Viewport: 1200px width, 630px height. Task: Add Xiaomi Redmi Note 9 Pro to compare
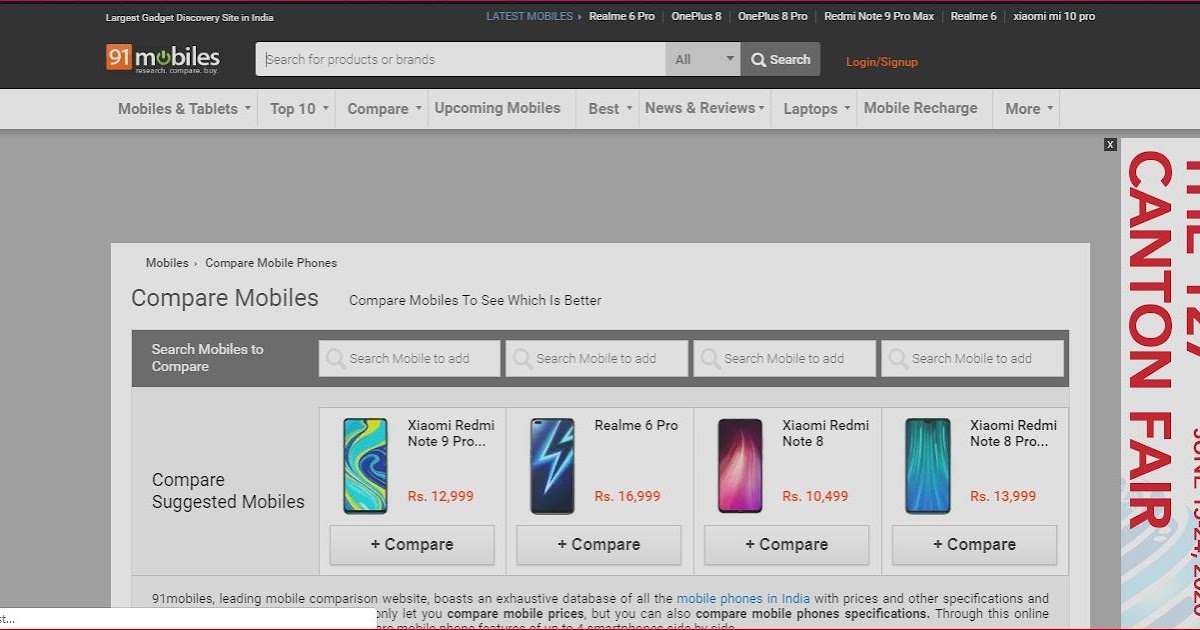(x=412, y=545)
